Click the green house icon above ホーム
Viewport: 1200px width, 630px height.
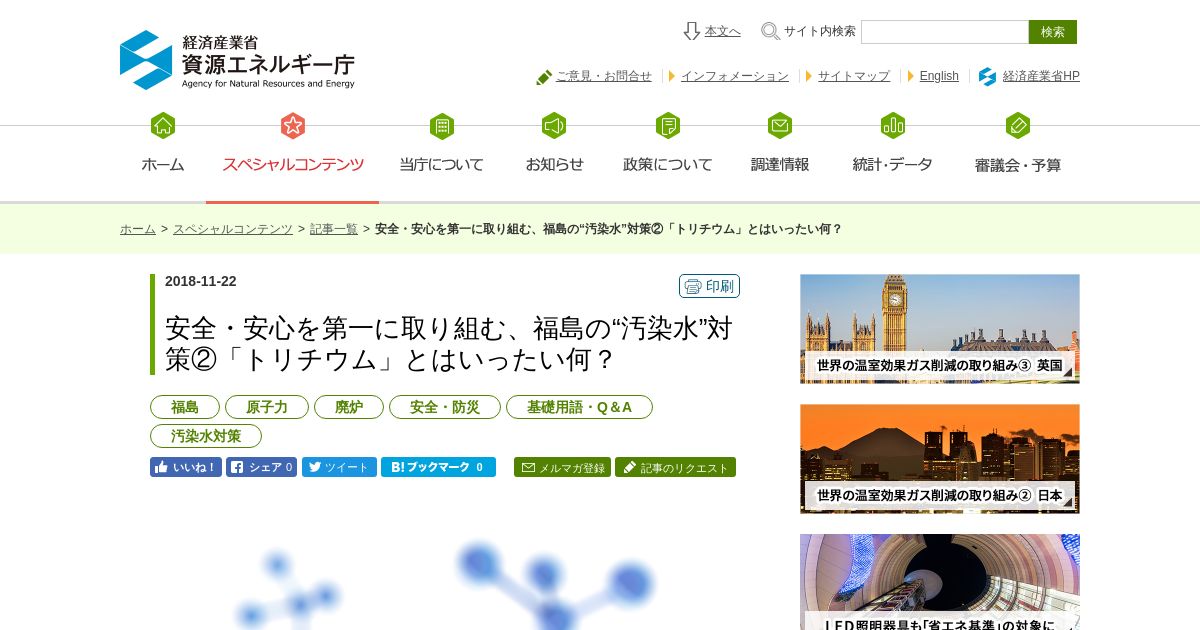click(x=163, y=126)
